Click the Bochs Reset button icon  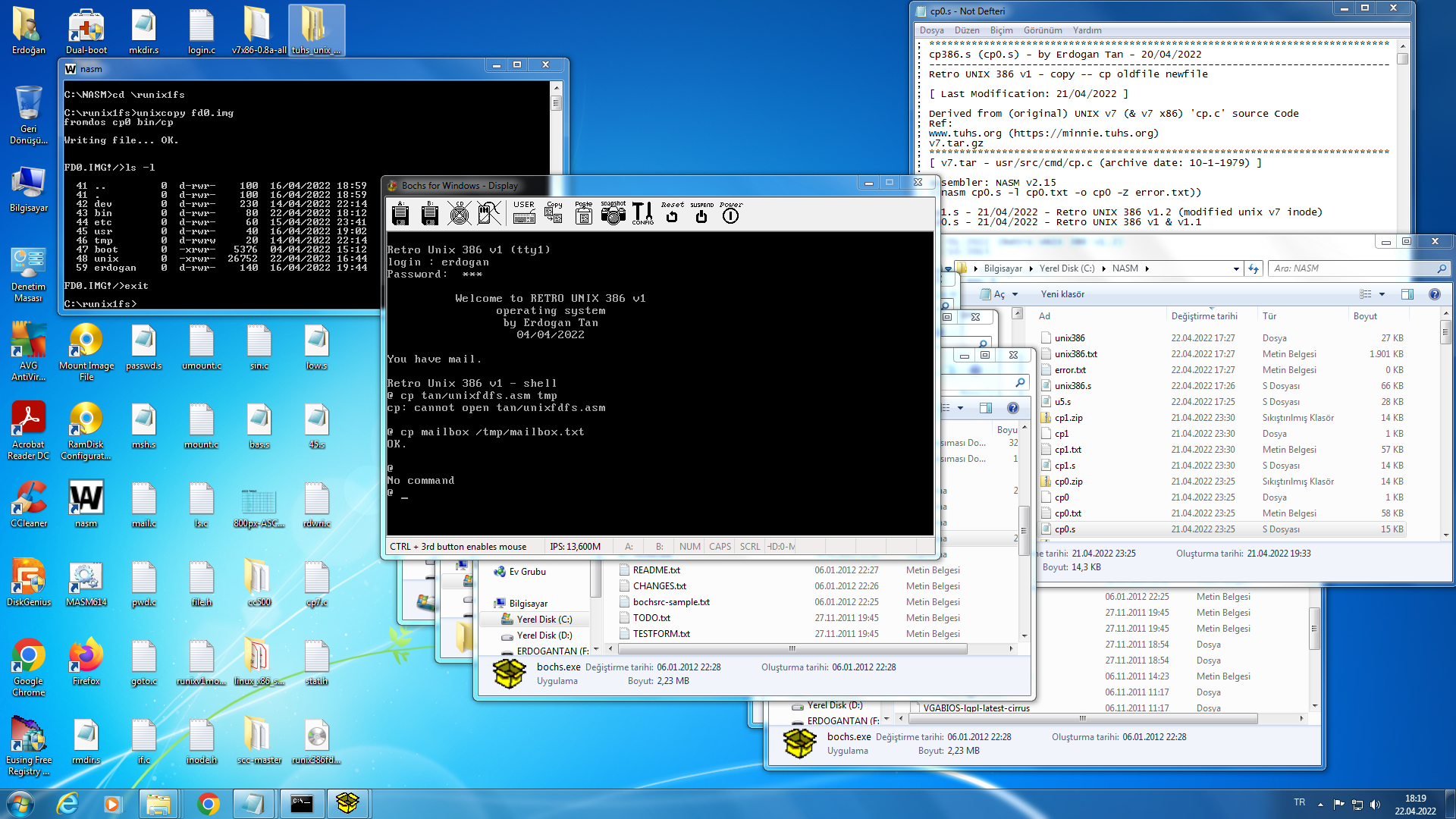[x=672, y=213]
